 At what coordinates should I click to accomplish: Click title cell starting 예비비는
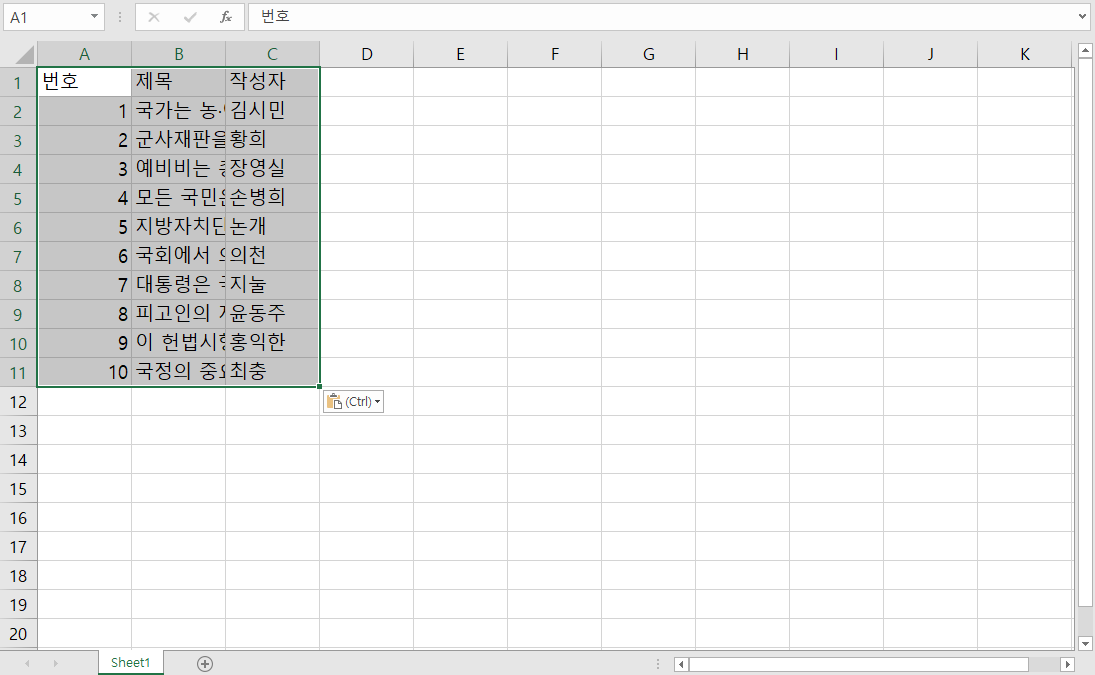pos(179,170)
